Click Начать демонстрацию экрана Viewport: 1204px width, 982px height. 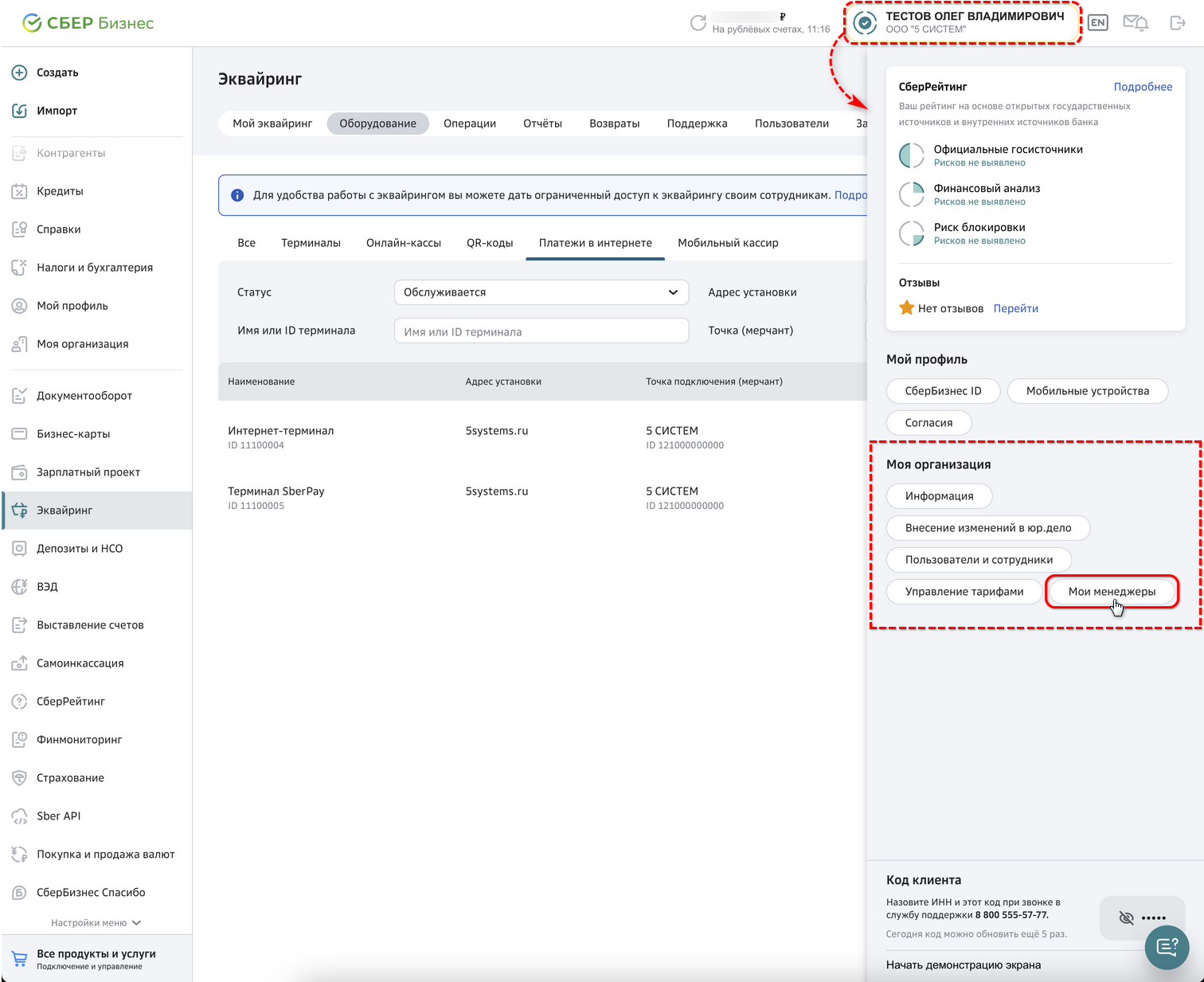click(964, 965)
